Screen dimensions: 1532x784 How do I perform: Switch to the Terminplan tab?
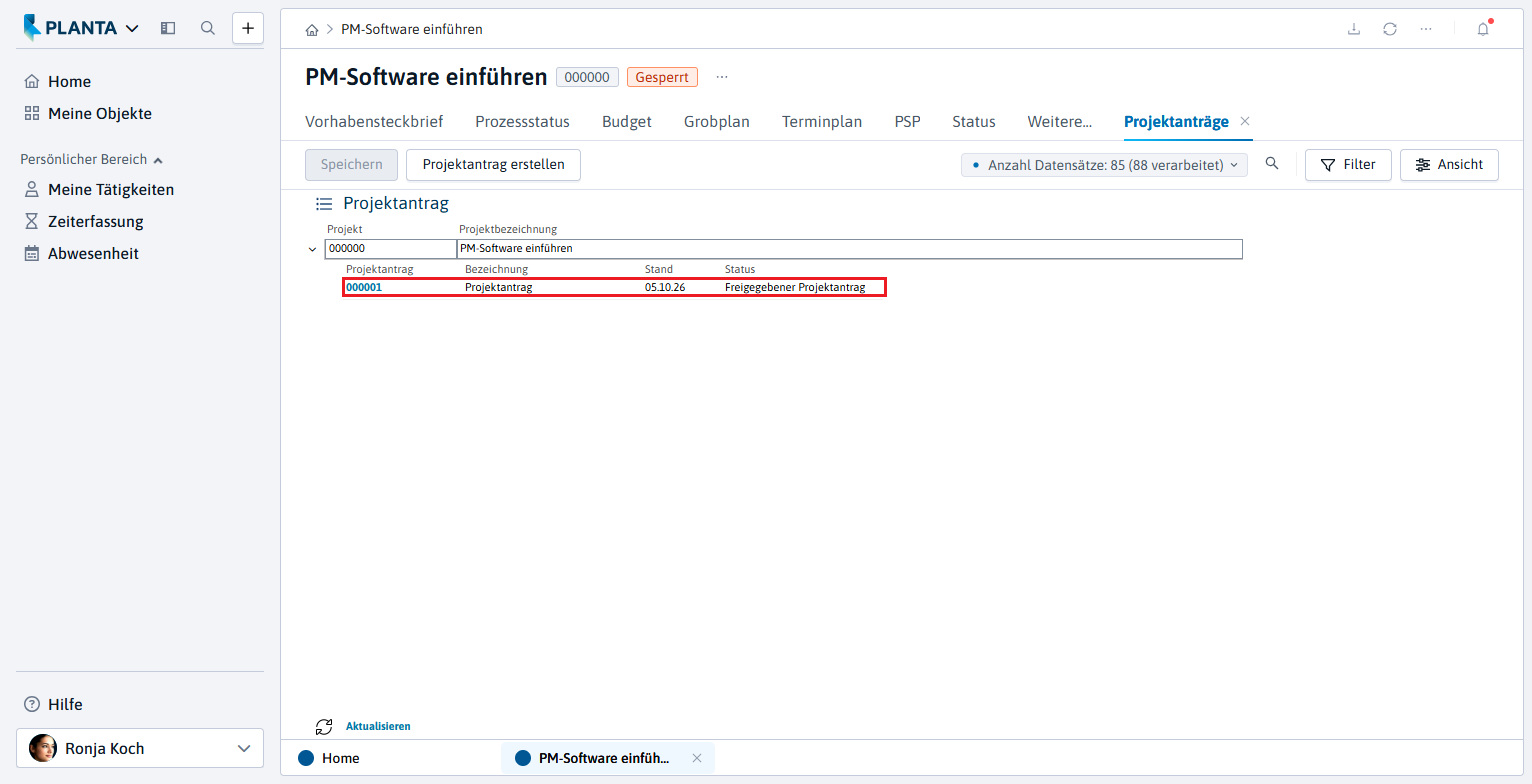(822, 121)
